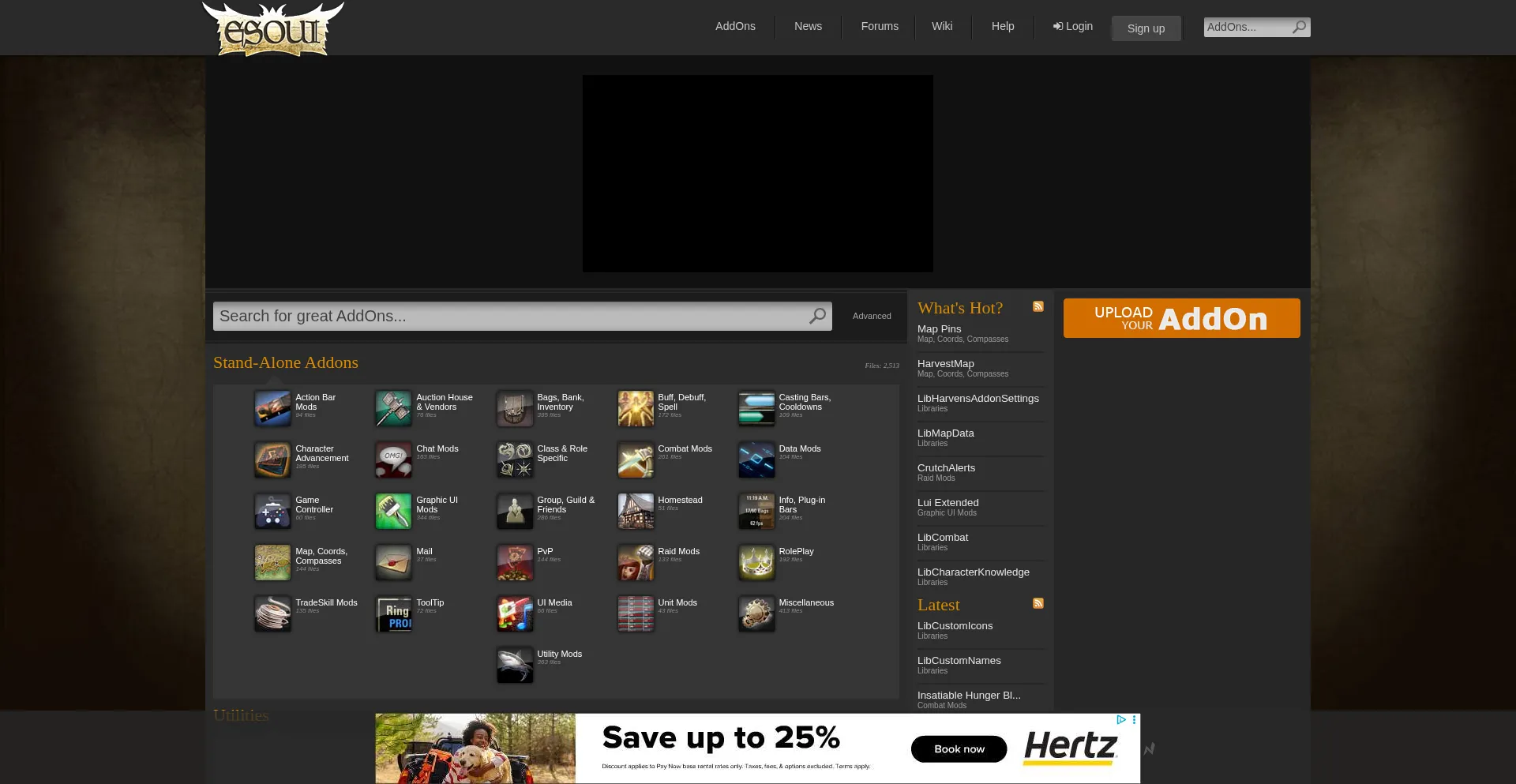Open the Utility Mods shark icon
This screenshot has height=784, width=1516.
[514, 665]
